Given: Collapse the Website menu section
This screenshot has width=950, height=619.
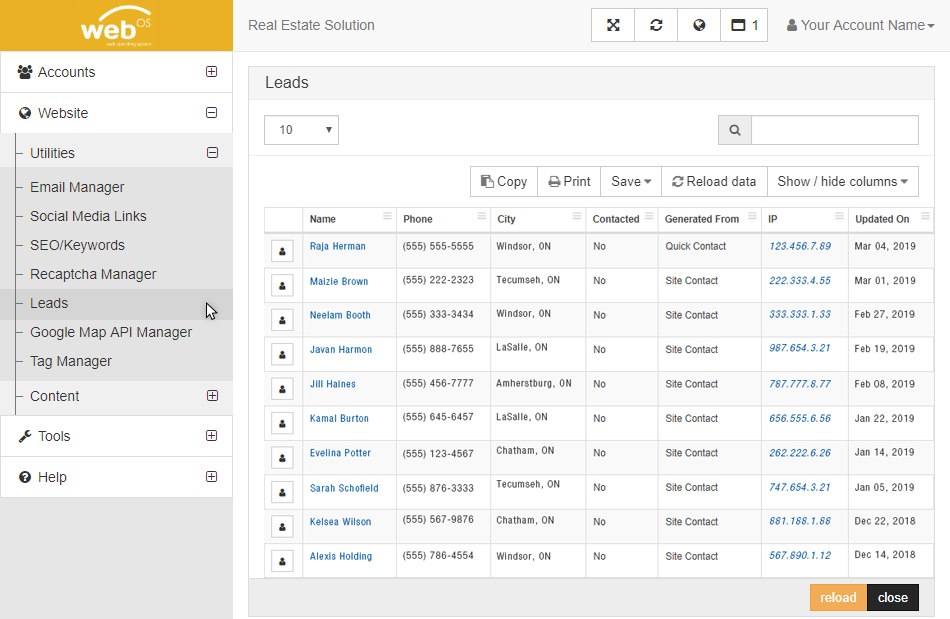Looking at the screenshot, I should pos(211,113).
